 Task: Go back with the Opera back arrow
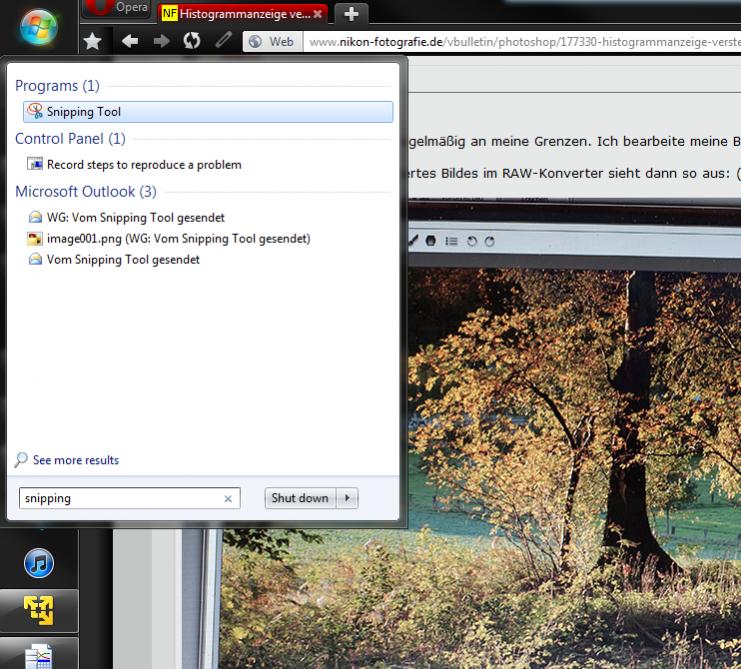129,42
